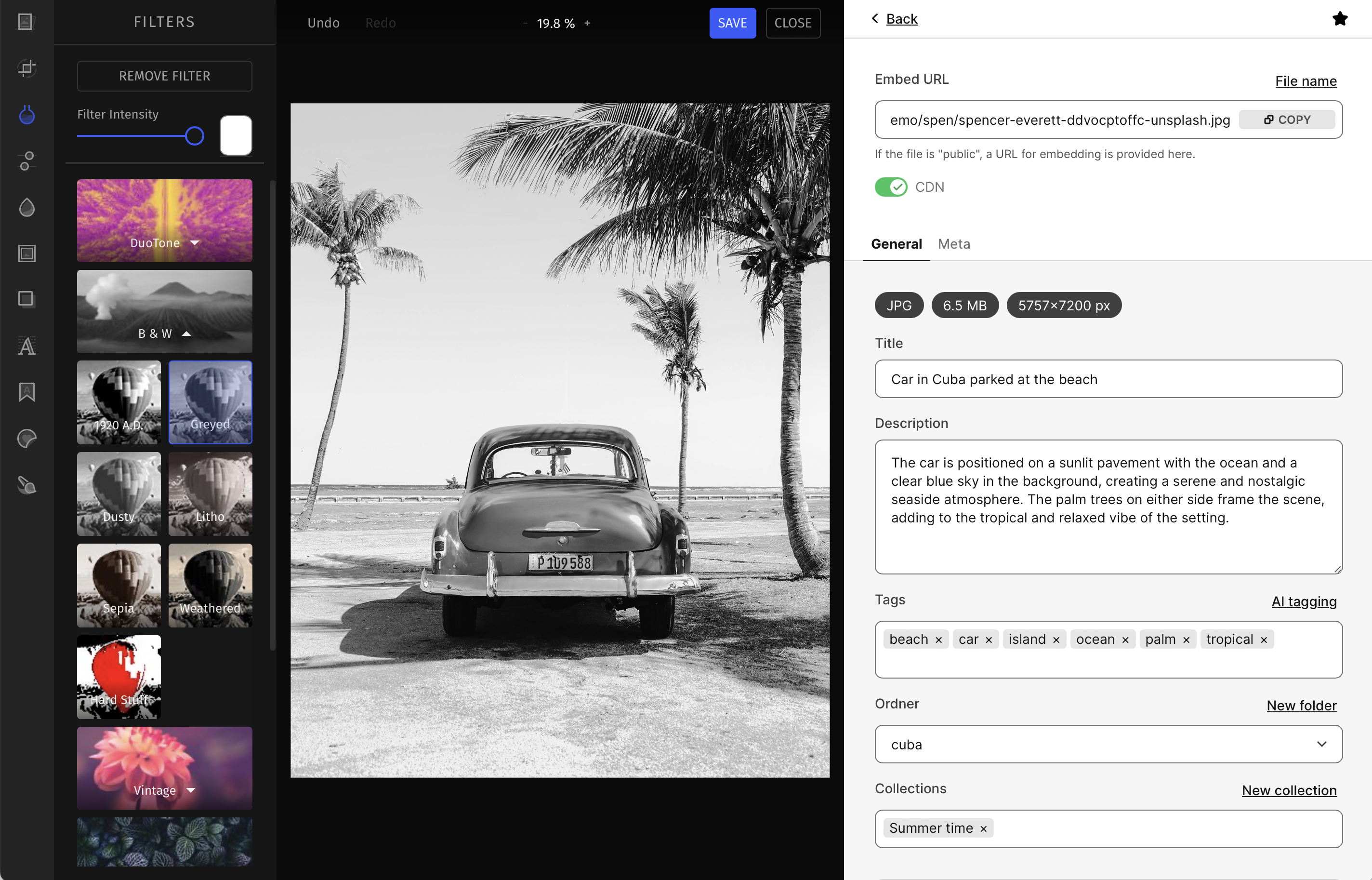Open the Sticker tool

point(26,439)
